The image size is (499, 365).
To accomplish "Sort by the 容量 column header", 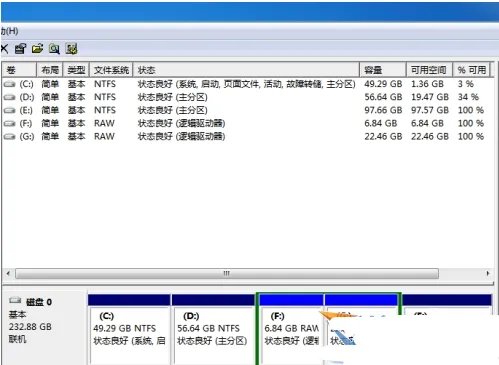I will tap(383, 70).
